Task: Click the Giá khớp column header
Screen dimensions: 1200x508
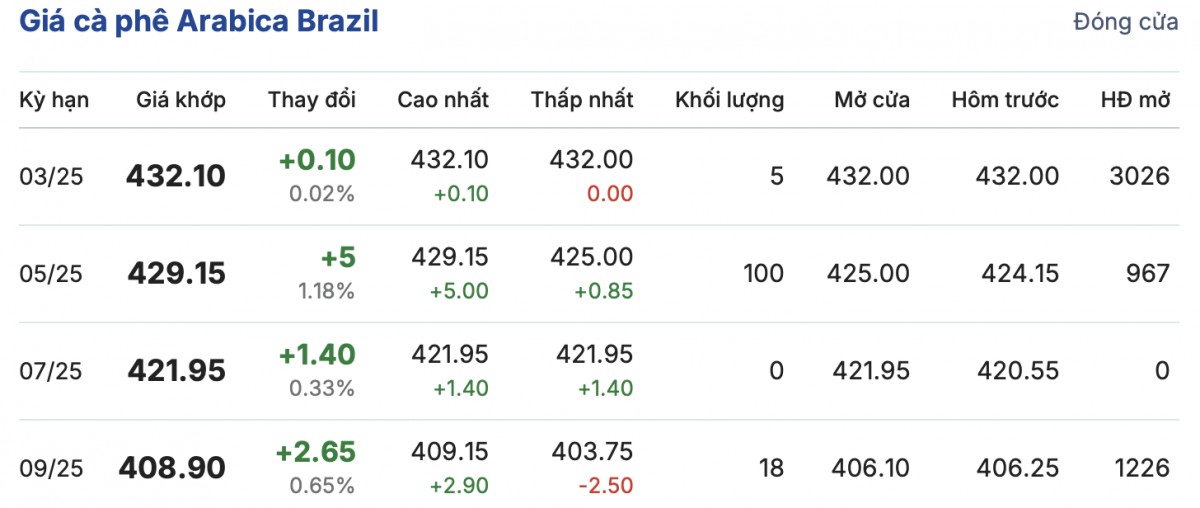Action: [181, 100]
